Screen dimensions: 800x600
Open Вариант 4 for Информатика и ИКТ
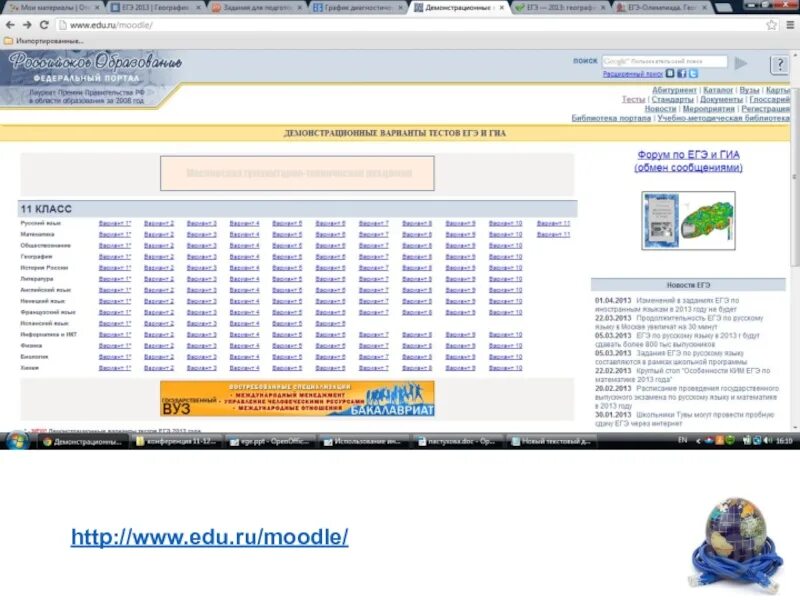pyautogui.click(x=244, y=335)
